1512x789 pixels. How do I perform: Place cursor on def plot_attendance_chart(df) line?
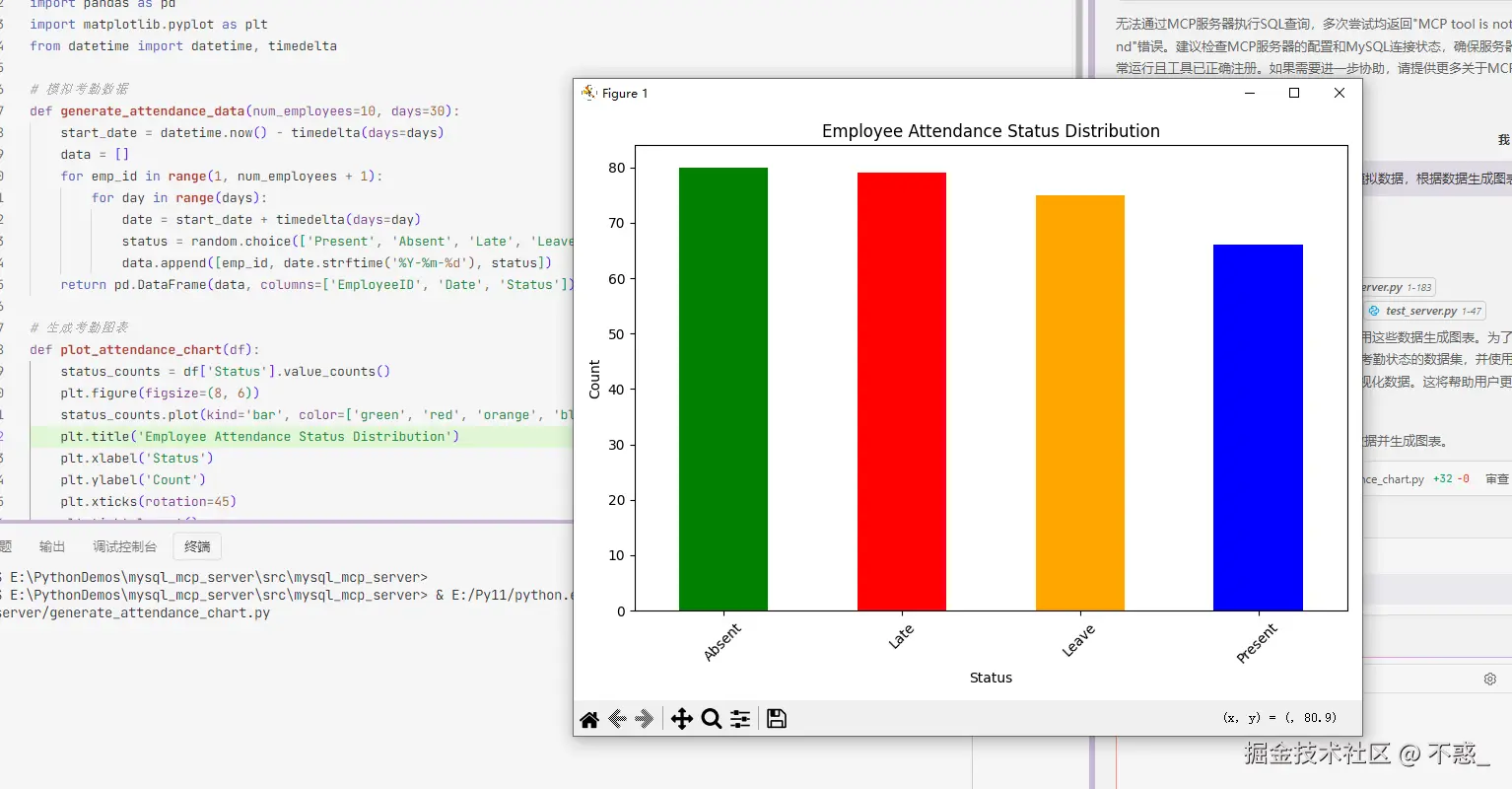(x=145, y=350)
